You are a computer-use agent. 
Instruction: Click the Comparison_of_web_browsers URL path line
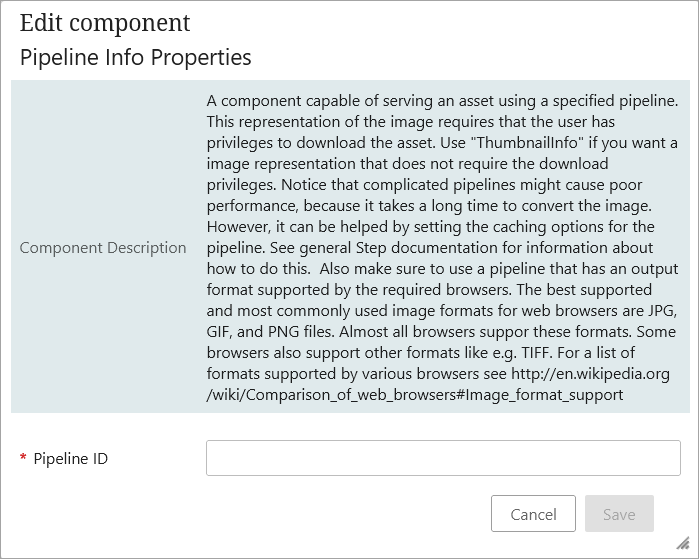415,395
